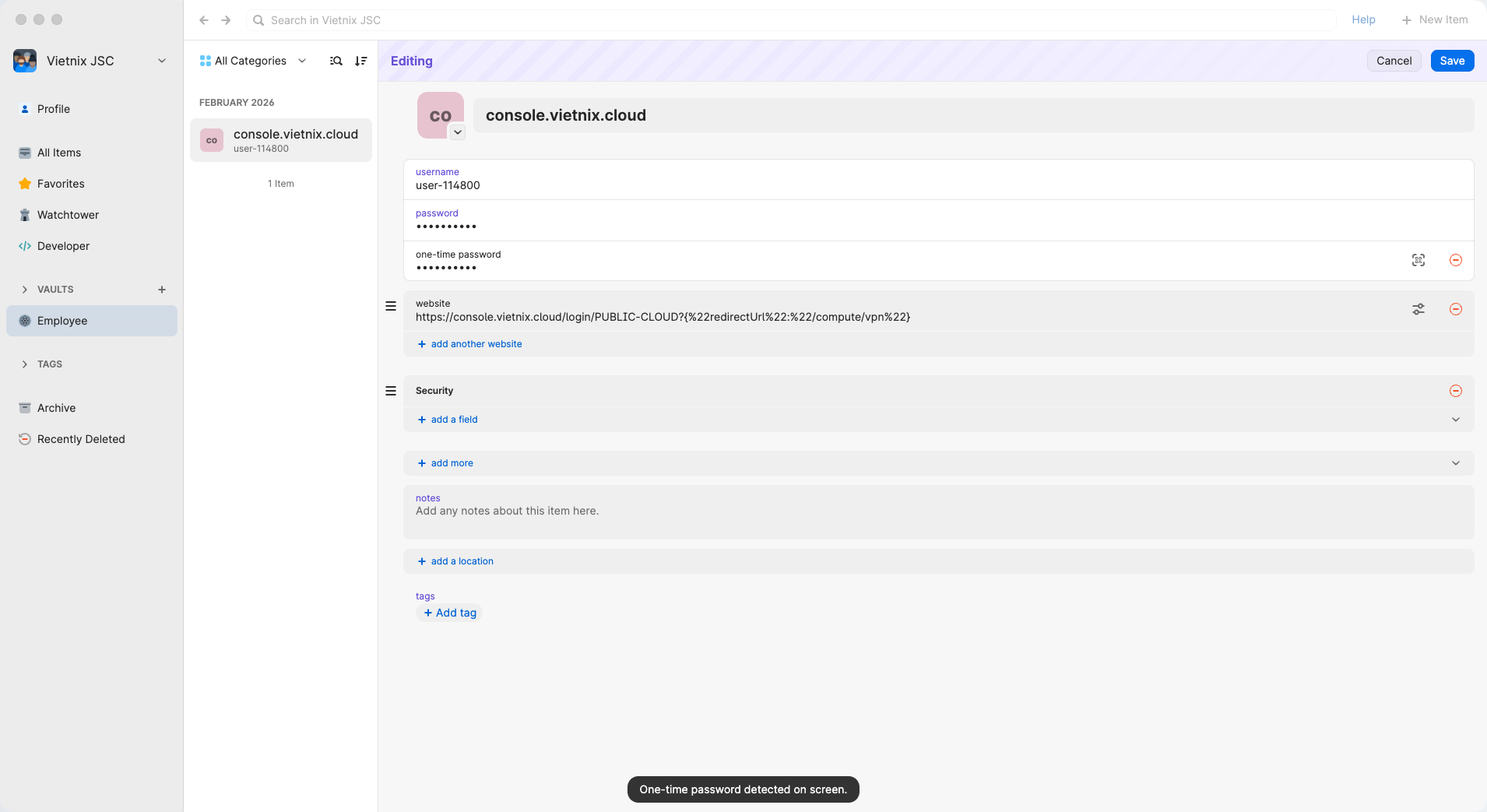
Task: Click the search filter icon above the item list
Action: pyautogui.click(x=336, y=61)
